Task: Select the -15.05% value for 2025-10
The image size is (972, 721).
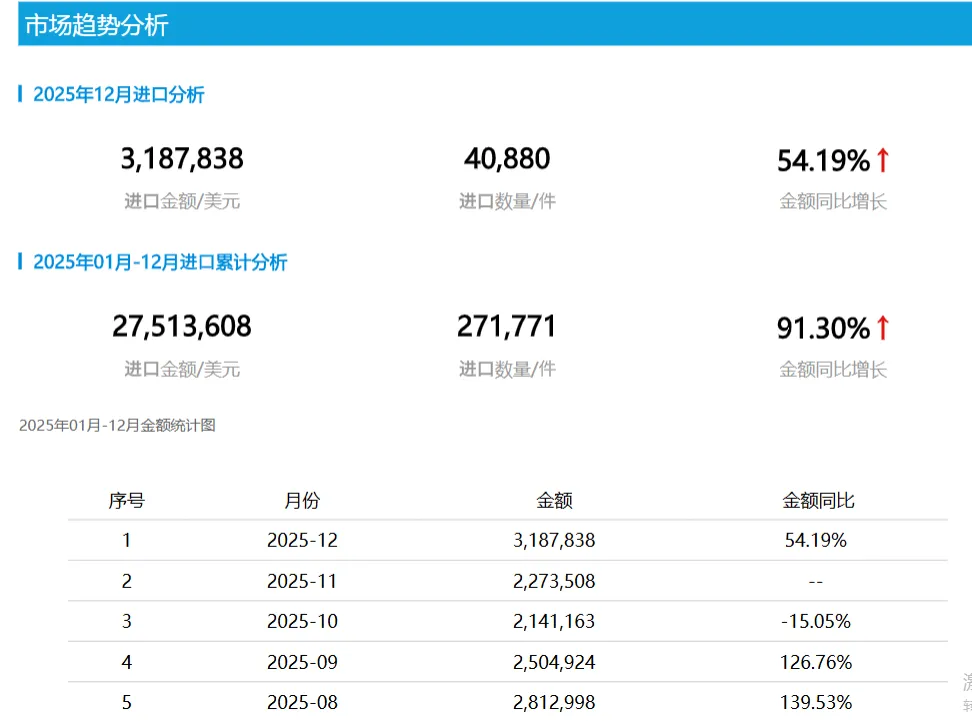Action: (816, 621)
